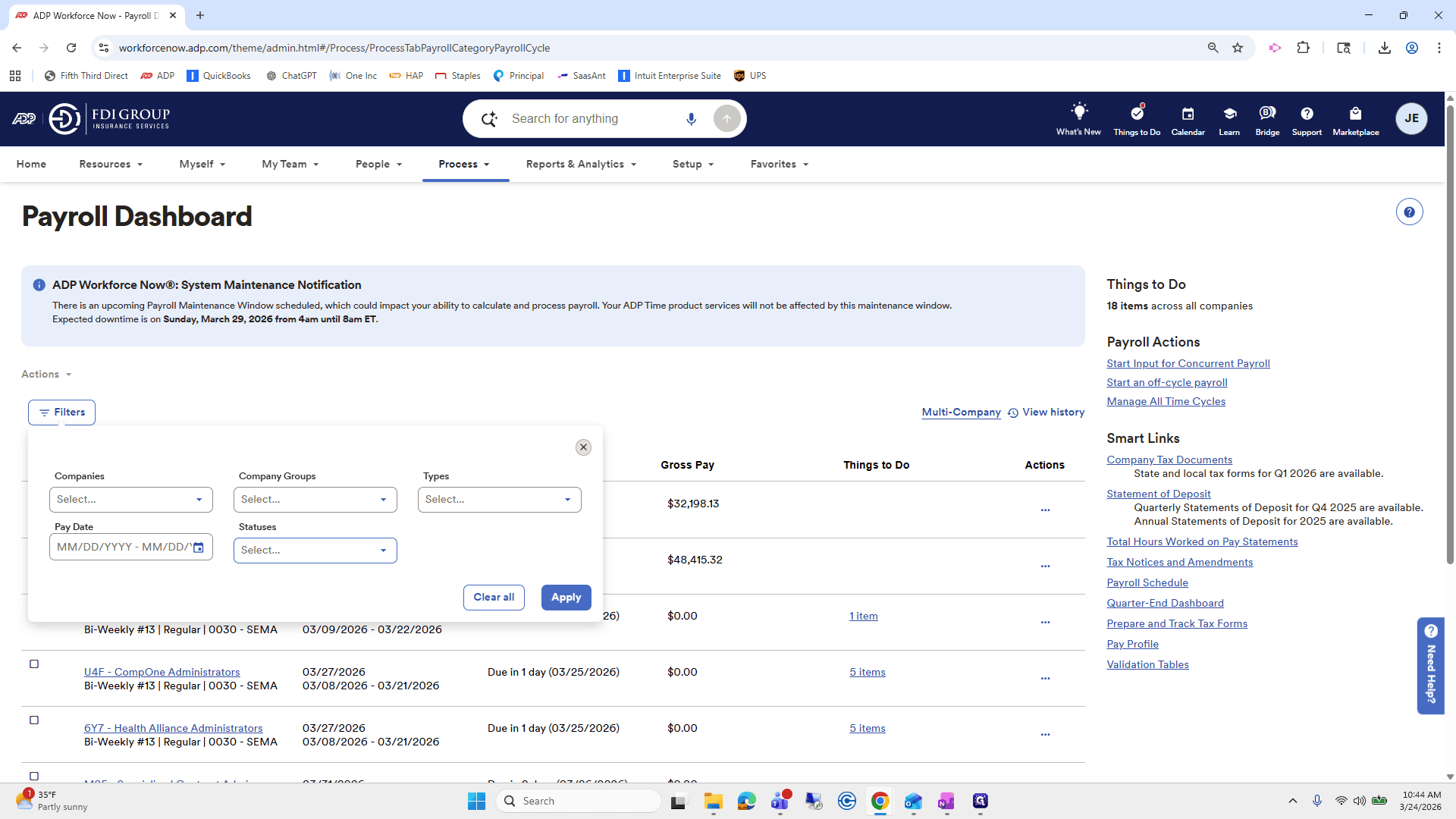Check the 6Y7 - Health Alliance Administrators checkbox

(x=34, y=720)
